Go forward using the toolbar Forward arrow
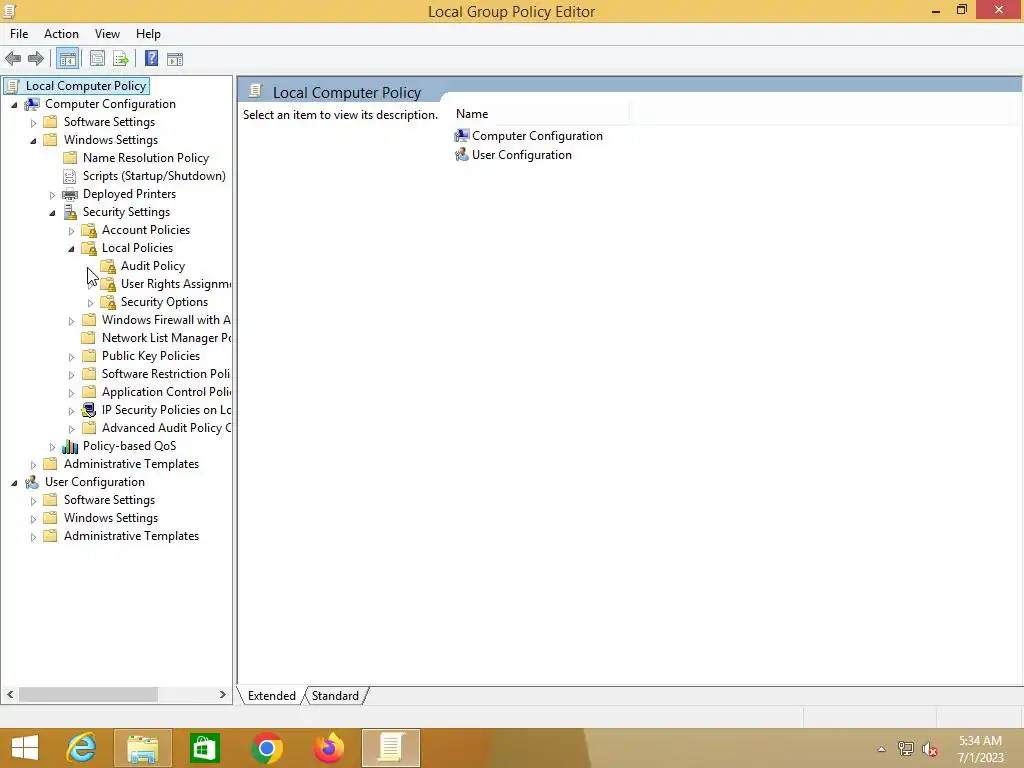 (x=36, y=59)
